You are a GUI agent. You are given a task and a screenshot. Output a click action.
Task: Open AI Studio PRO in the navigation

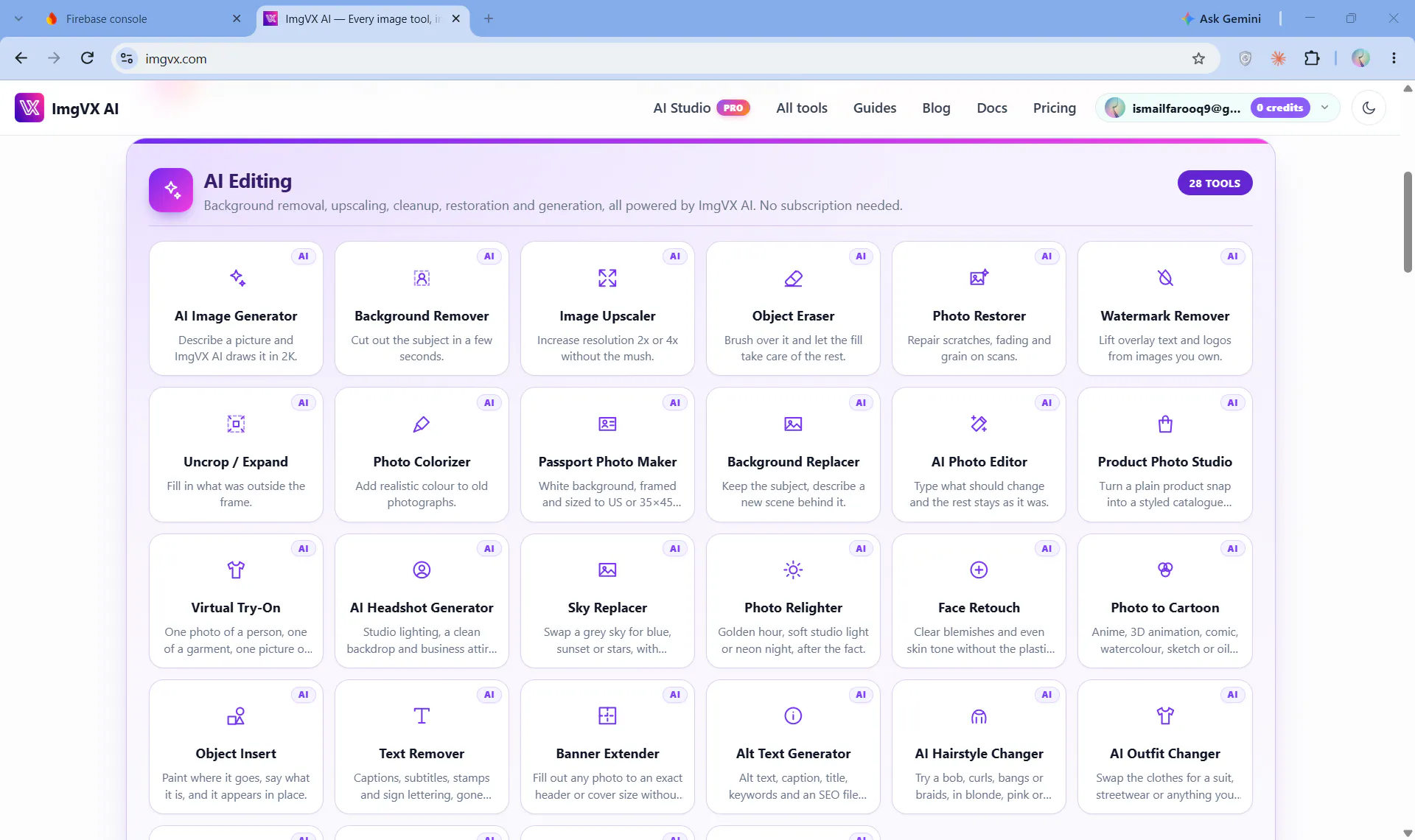tap(702, 108)
